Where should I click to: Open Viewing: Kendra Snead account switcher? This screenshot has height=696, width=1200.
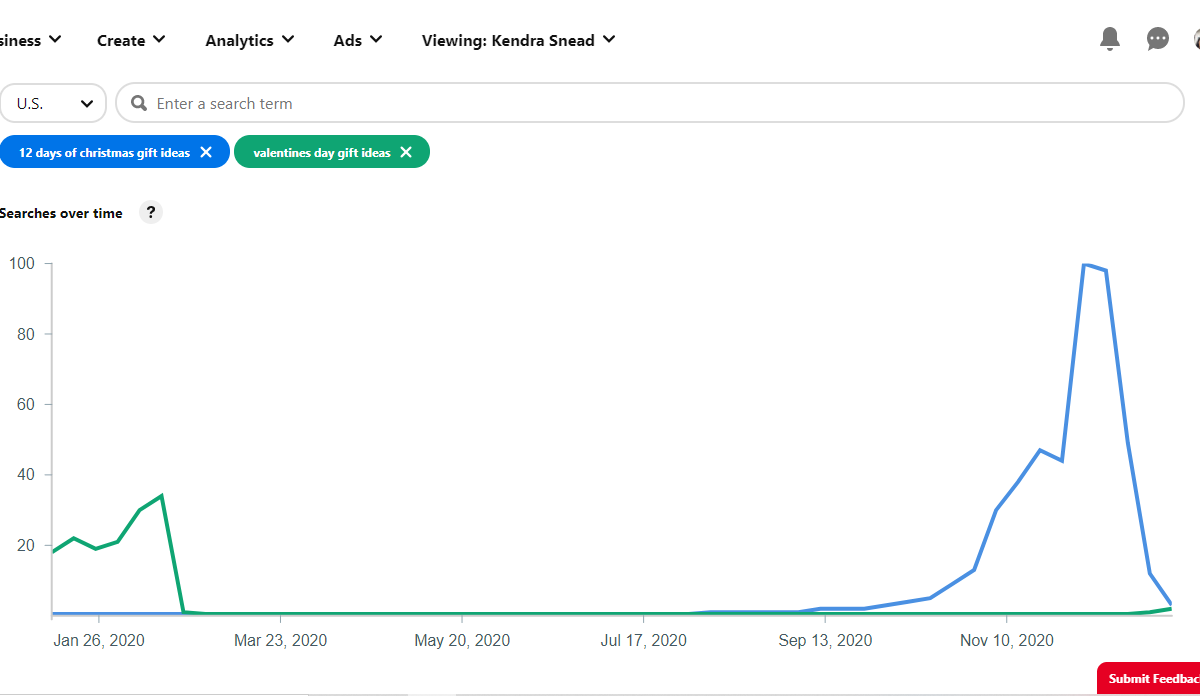click(518, 40)
